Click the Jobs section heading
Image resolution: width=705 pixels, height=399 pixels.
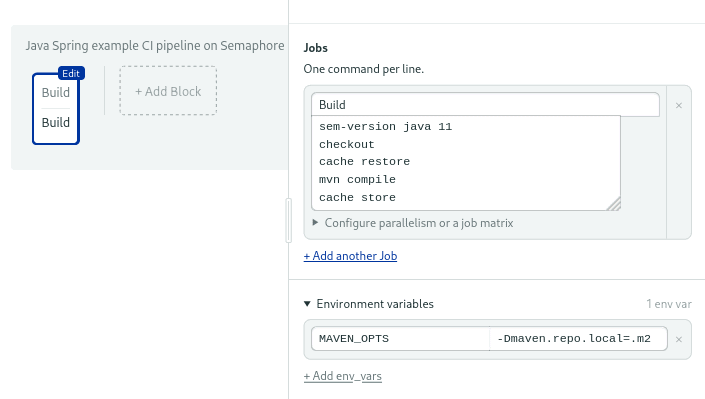(x=316, y=48)
